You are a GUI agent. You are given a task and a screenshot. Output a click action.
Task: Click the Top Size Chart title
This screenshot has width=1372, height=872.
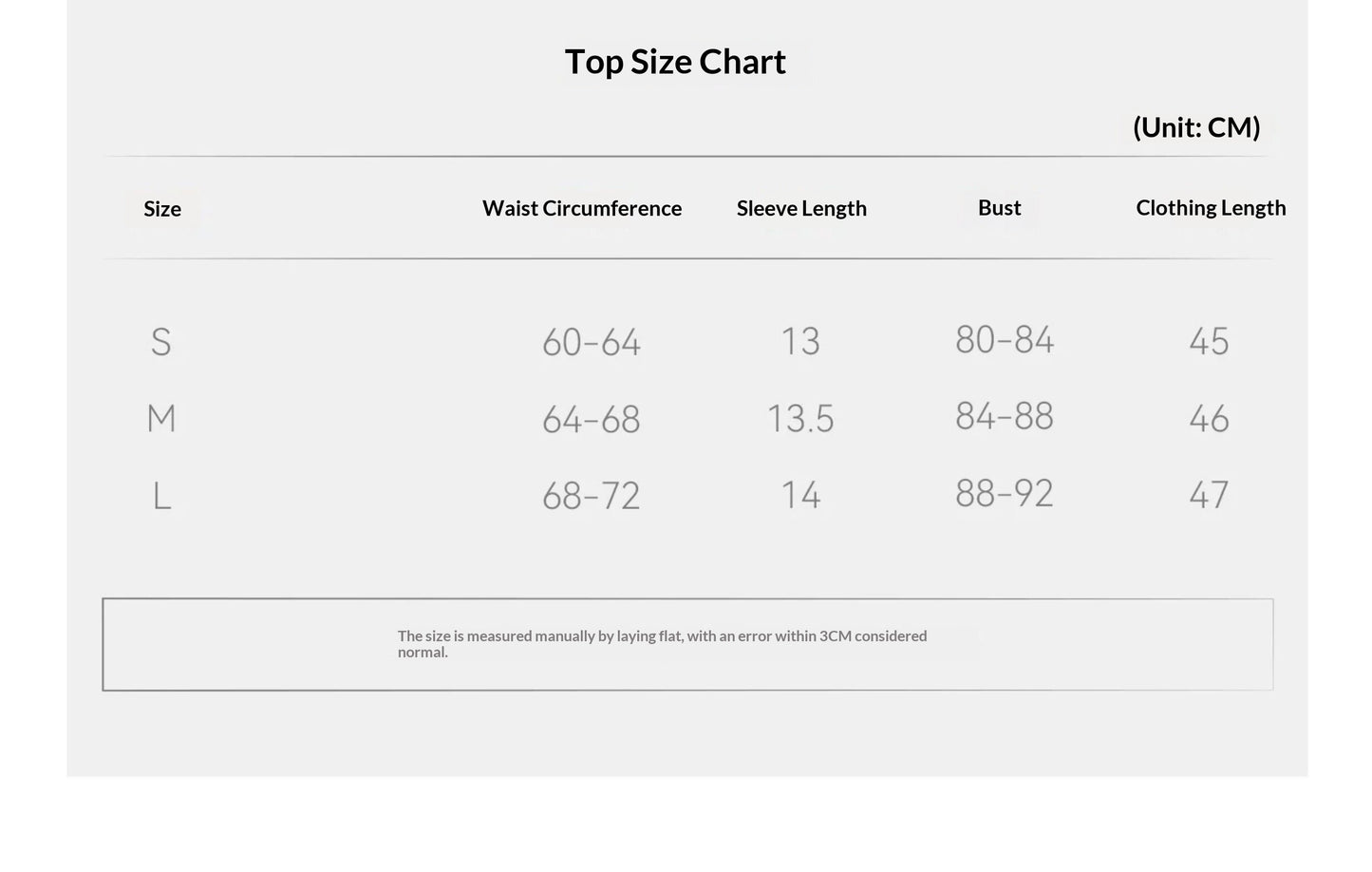click(x=675, y=62)
